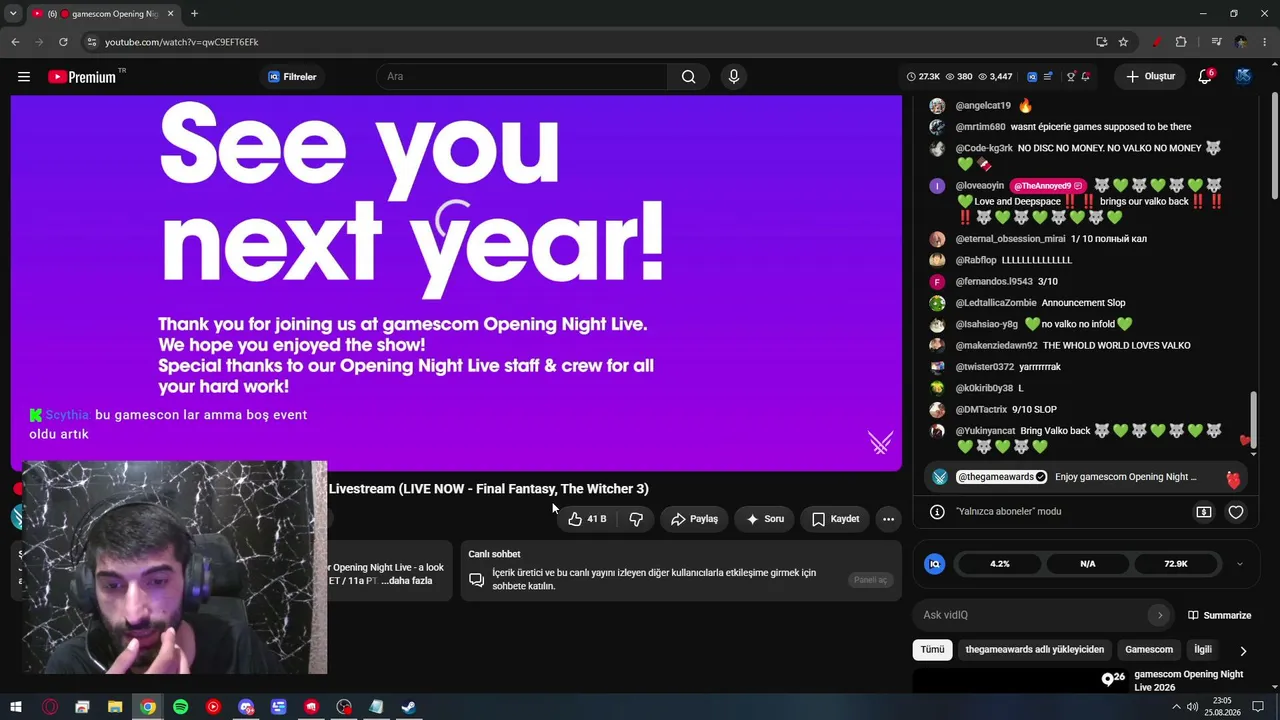Click the install app icon in address bar
Screen dimensions: 1280x720
pos(1101,42)
